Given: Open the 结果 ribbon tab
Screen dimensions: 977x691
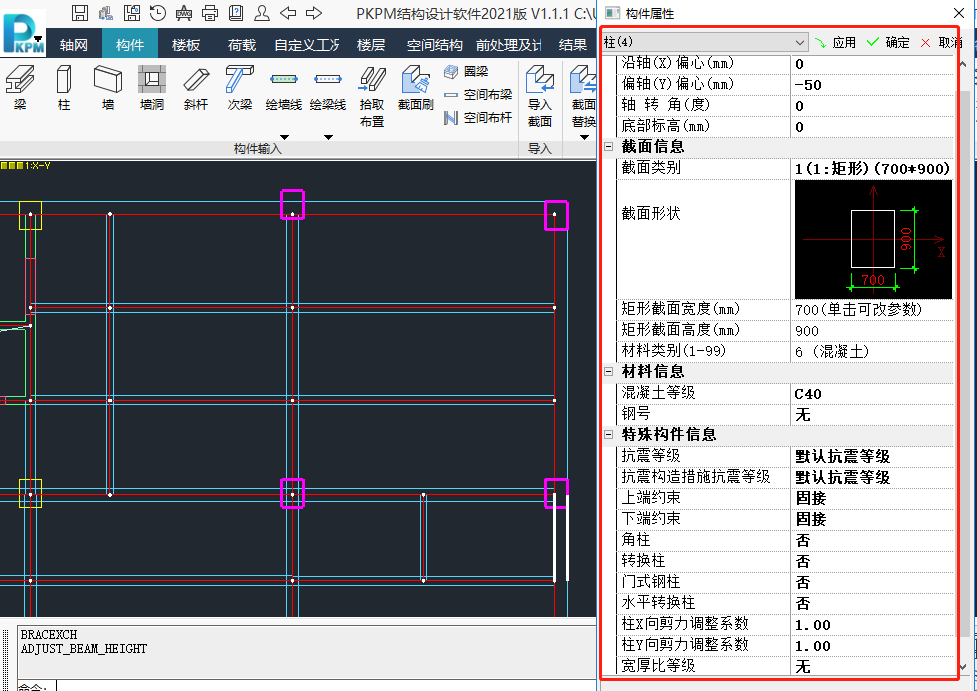Looking at the screenshot, I should coord(572,45).
